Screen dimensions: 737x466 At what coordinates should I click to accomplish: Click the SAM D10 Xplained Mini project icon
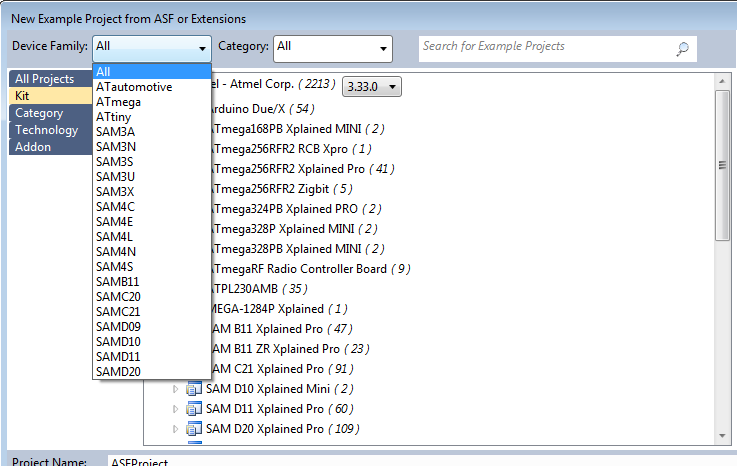click(194, 389)
